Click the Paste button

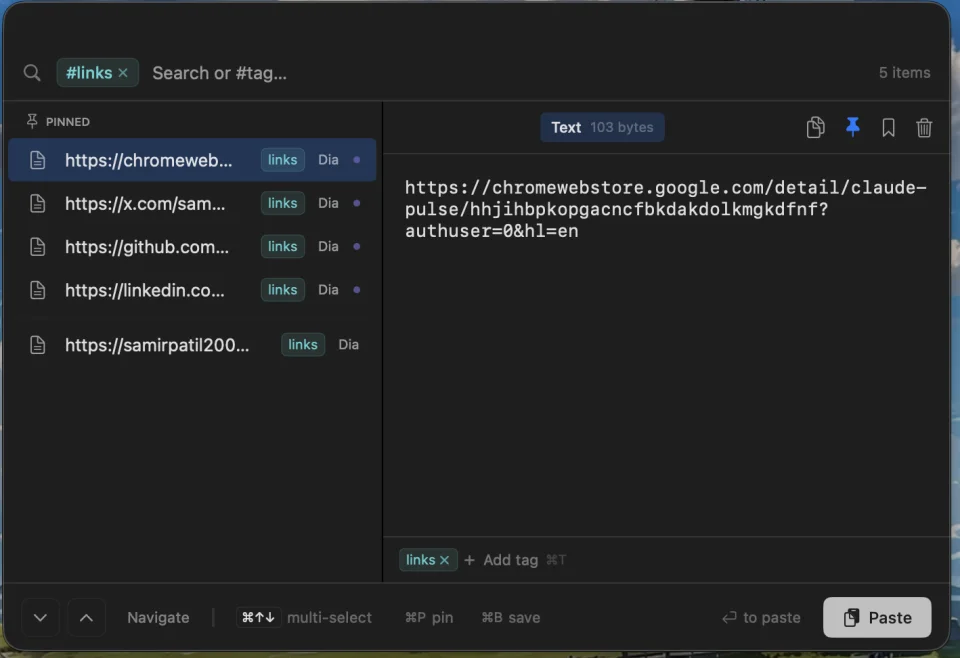(x=877, y=618)
